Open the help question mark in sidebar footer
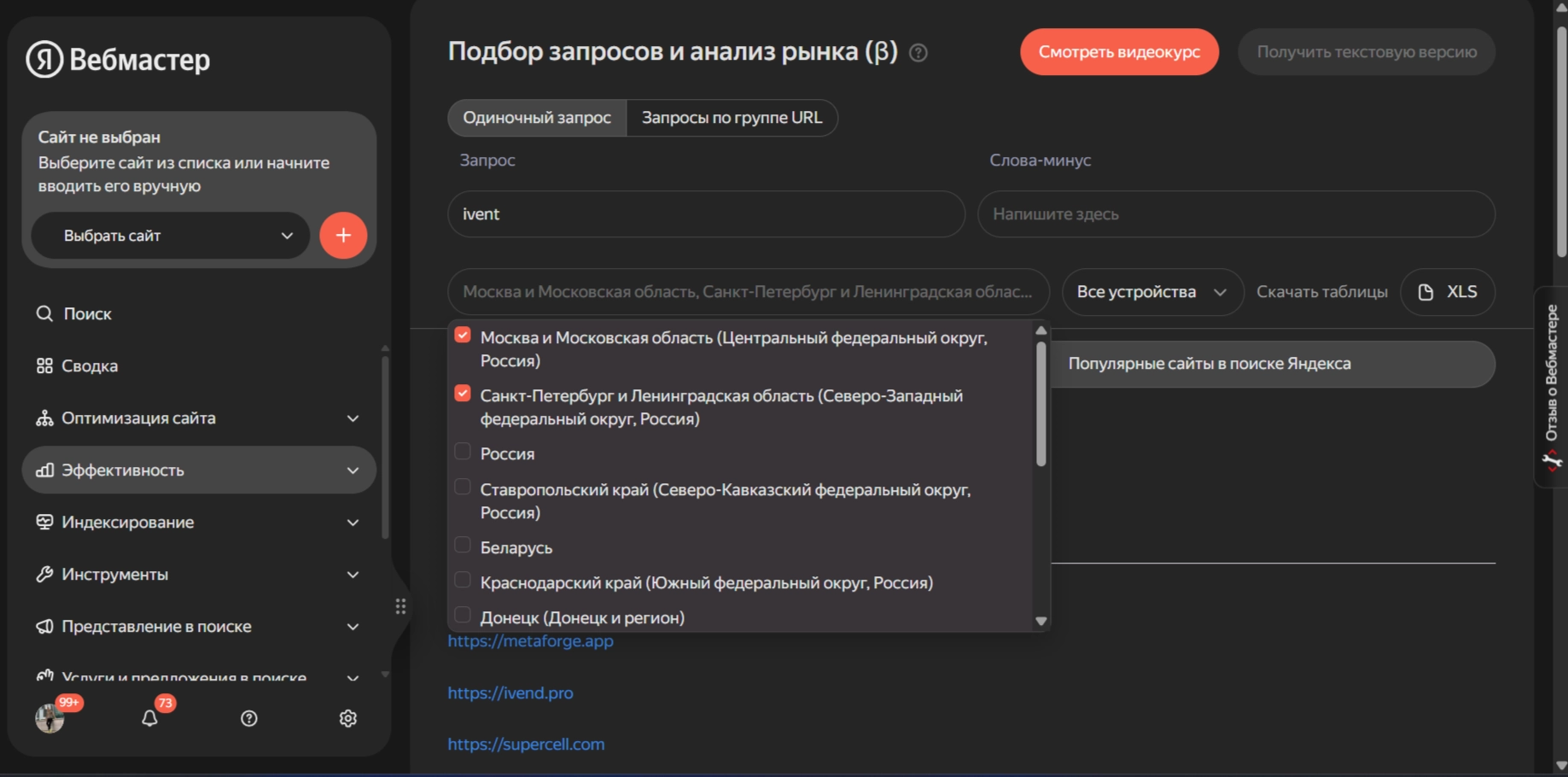Screen dimensions: 1568x777 [x=249, y=718]
